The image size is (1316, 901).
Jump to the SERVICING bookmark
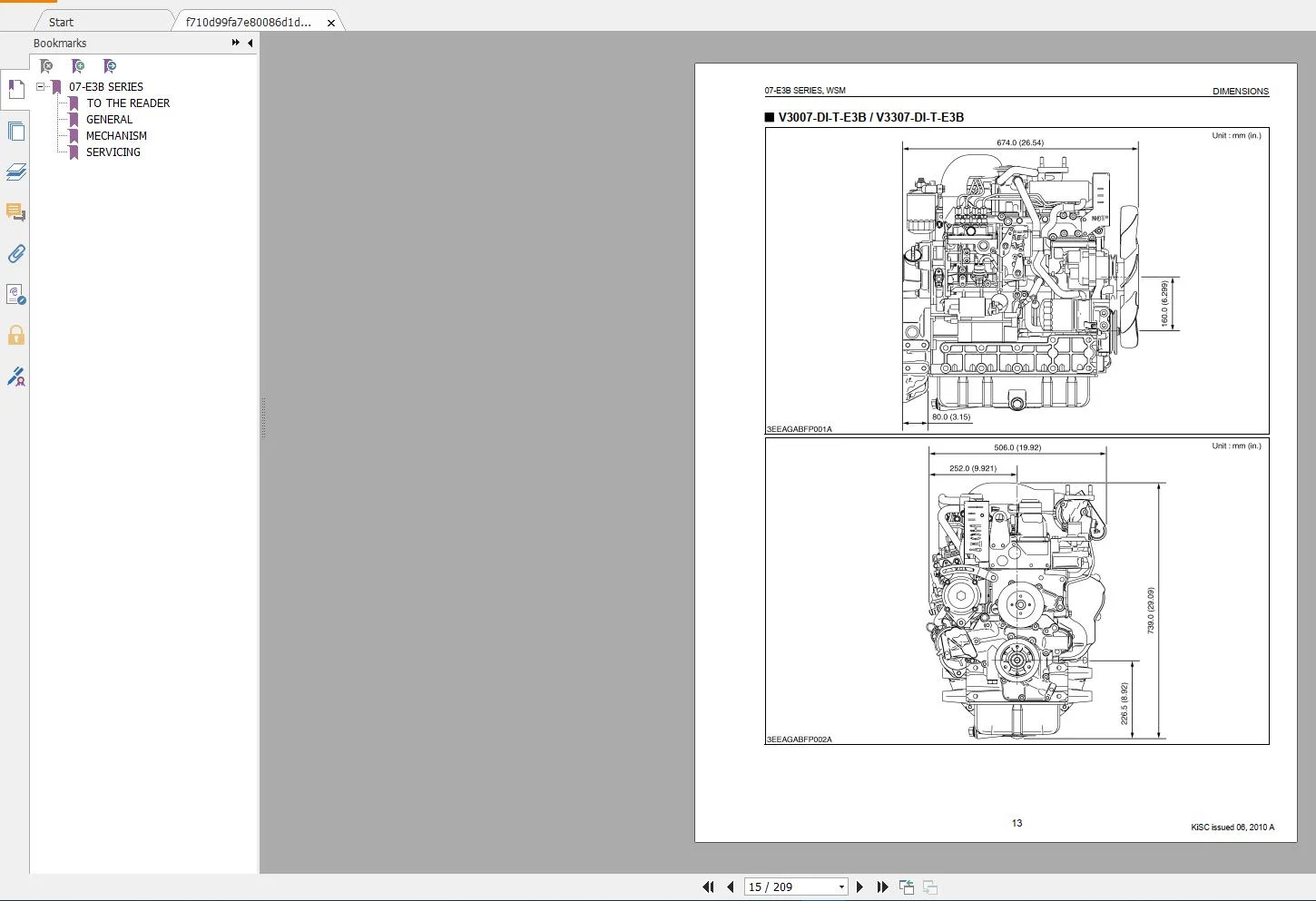coord(113,152)
